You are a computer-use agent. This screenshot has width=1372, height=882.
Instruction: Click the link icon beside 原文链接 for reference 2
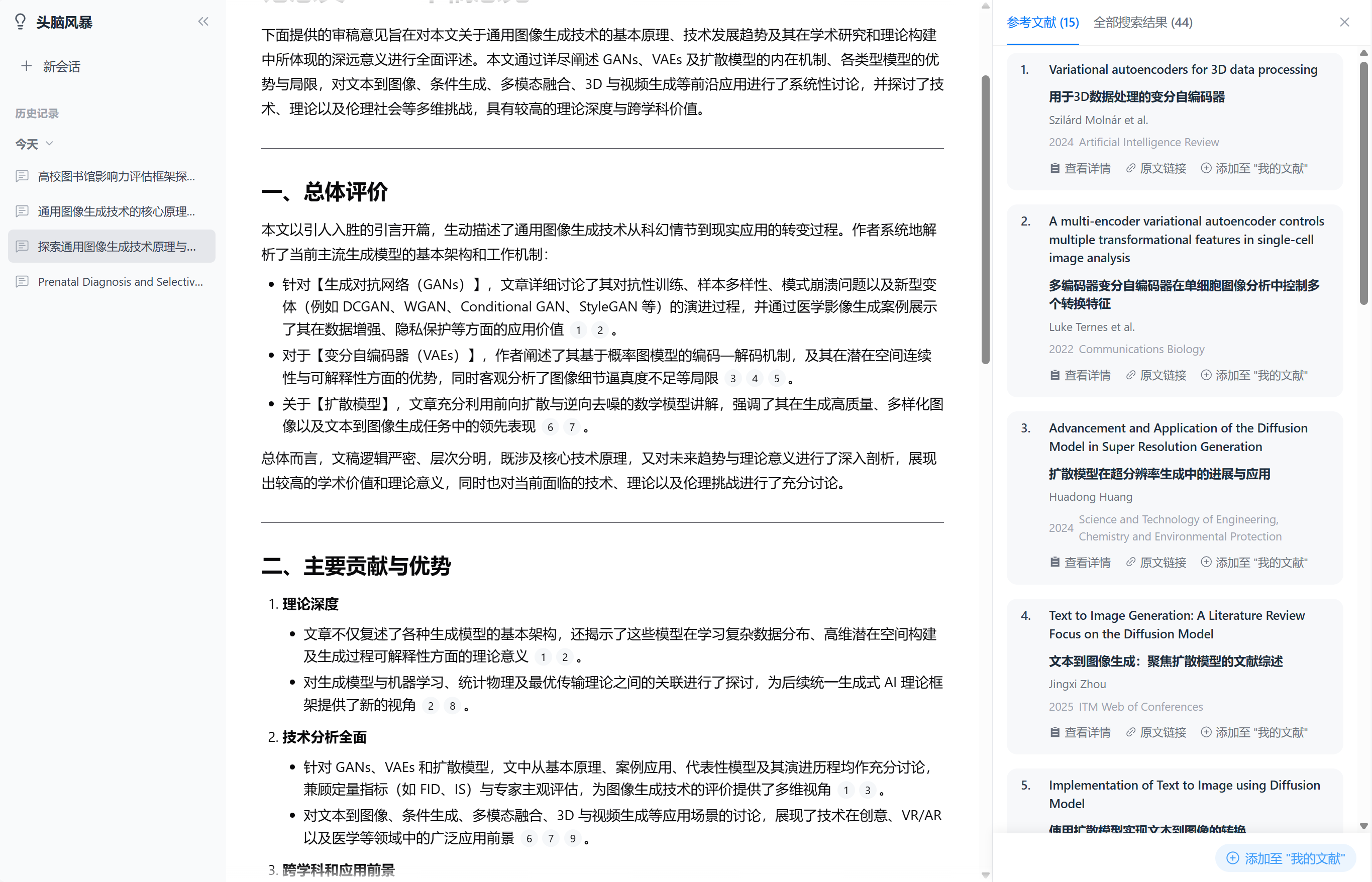[x=1130, y=375]
